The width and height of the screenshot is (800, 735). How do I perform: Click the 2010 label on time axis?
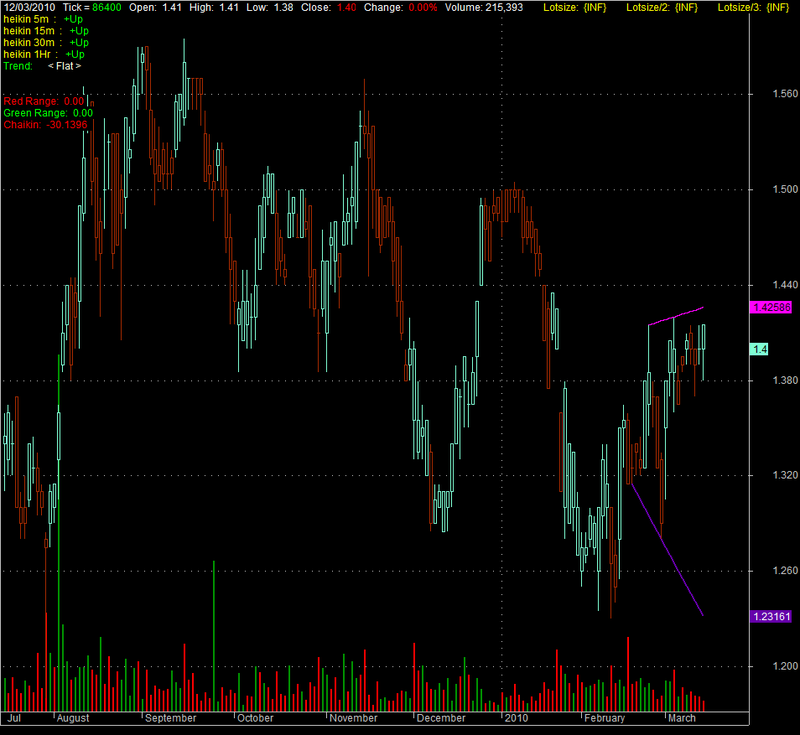click(x=516, y=718)
